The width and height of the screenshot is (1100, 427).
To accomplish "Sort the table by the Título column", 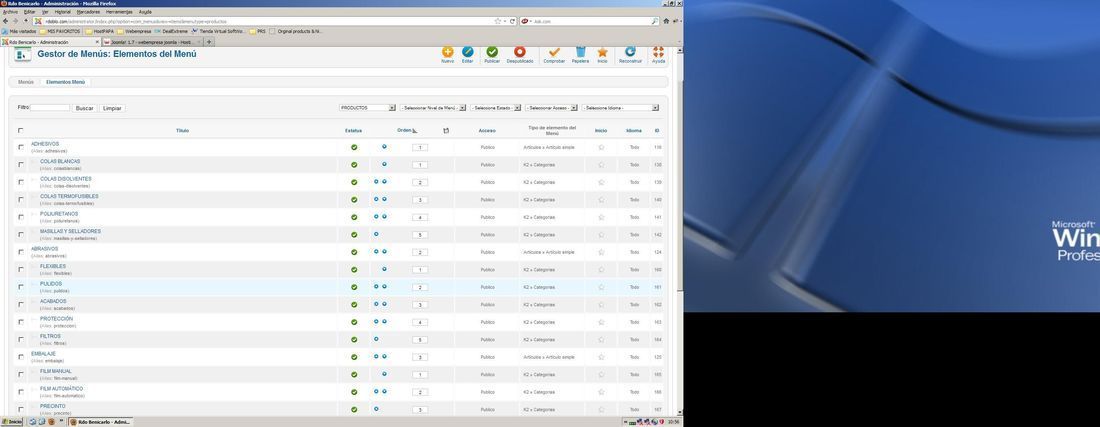I will click(x=182, y=130).
